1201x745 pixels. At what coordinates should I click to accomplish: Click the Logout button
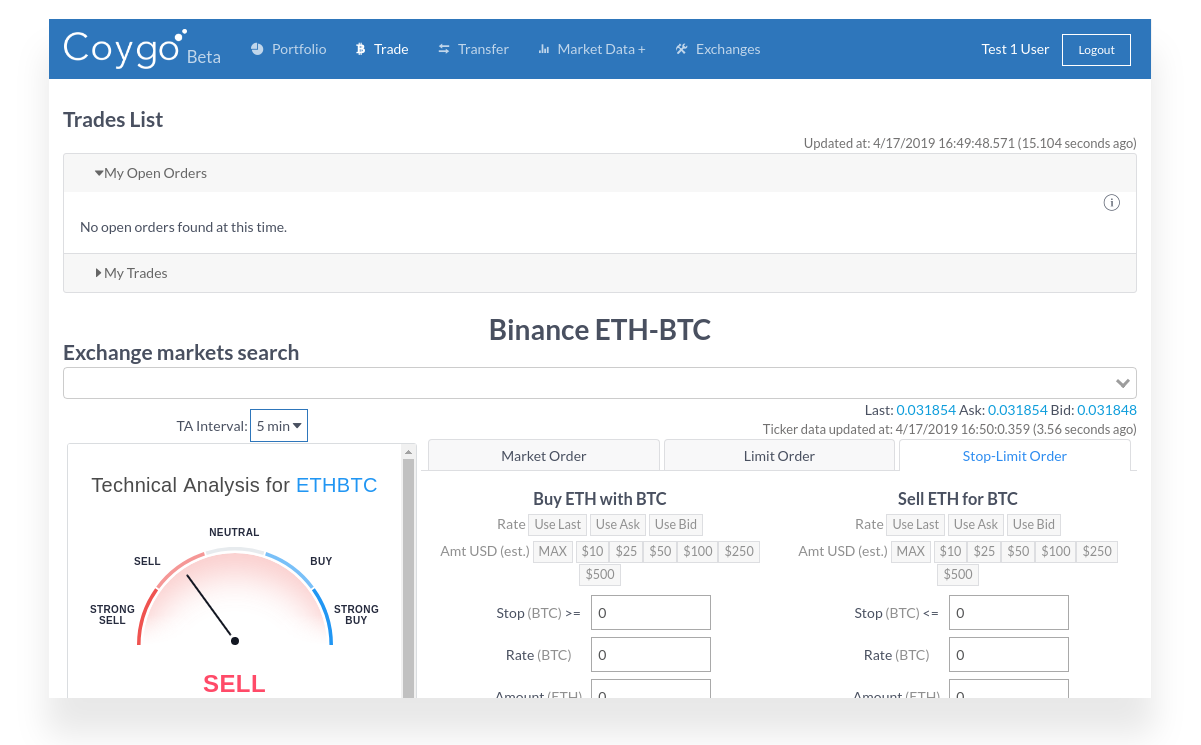coord(1096,50)
